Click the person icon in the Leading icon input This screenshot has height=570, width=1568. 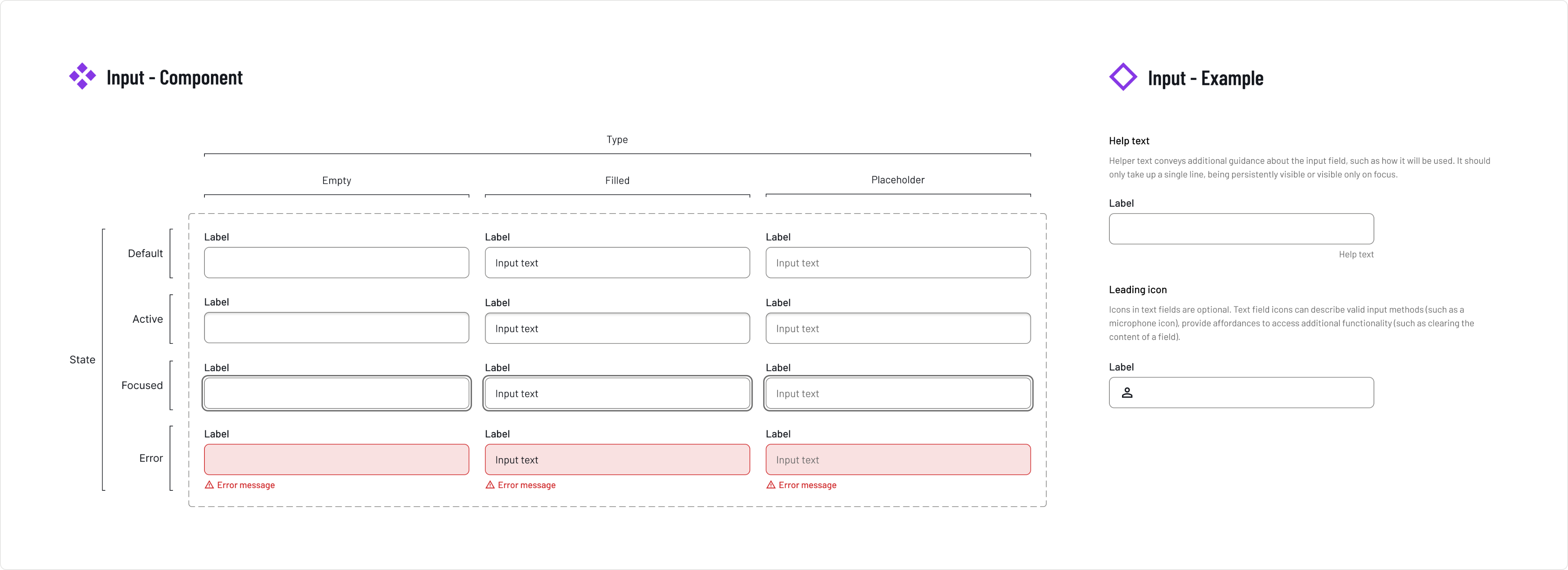(1127, 393)
